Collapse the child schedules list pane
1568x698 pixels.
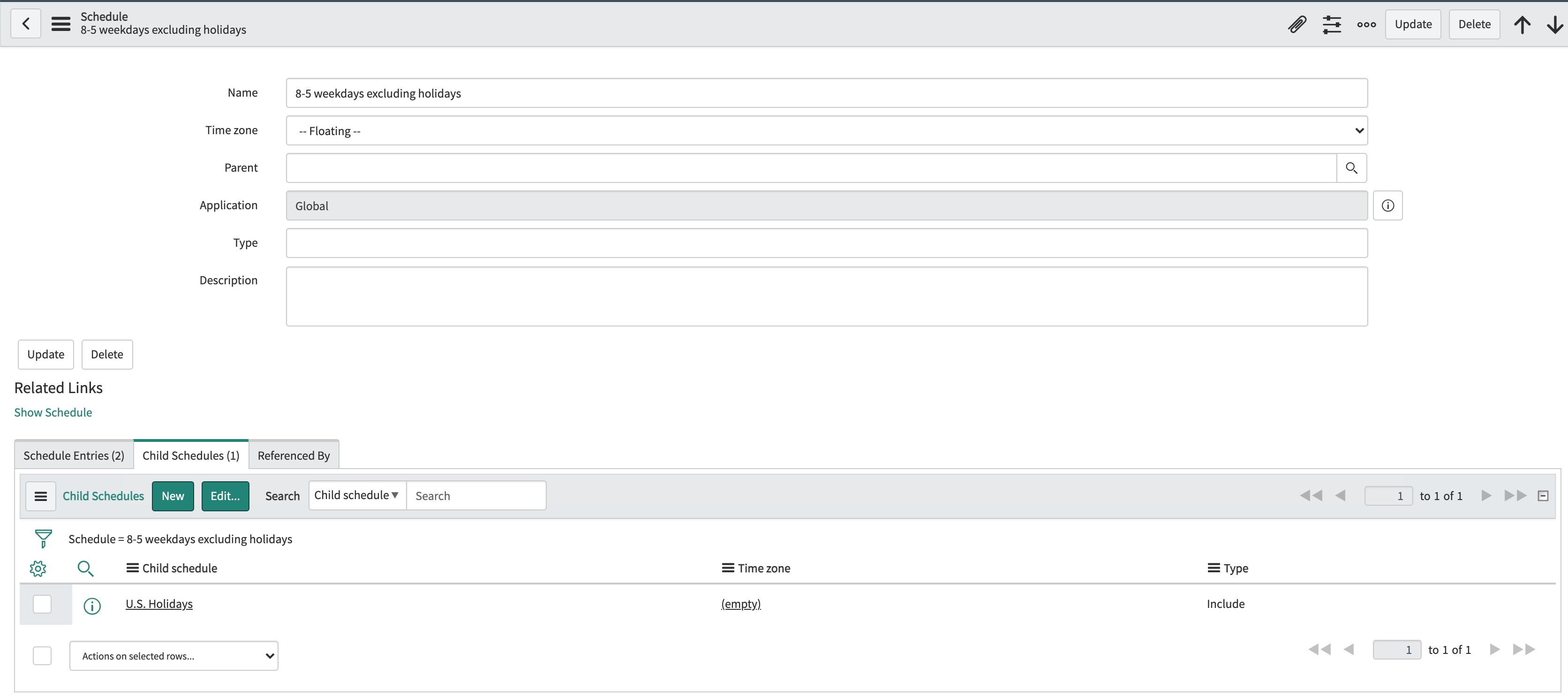1543,495
